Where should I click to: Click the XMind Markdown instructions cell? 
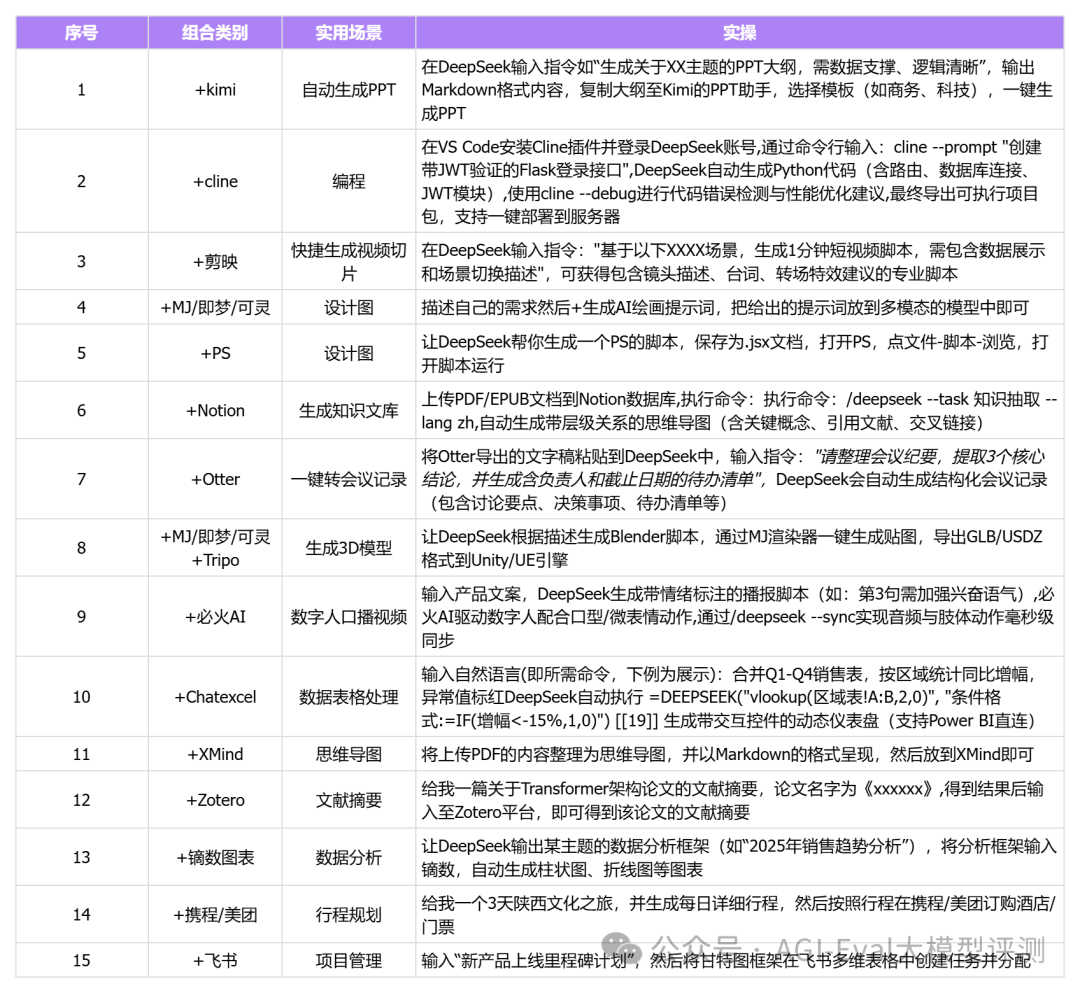coord(740,754)
